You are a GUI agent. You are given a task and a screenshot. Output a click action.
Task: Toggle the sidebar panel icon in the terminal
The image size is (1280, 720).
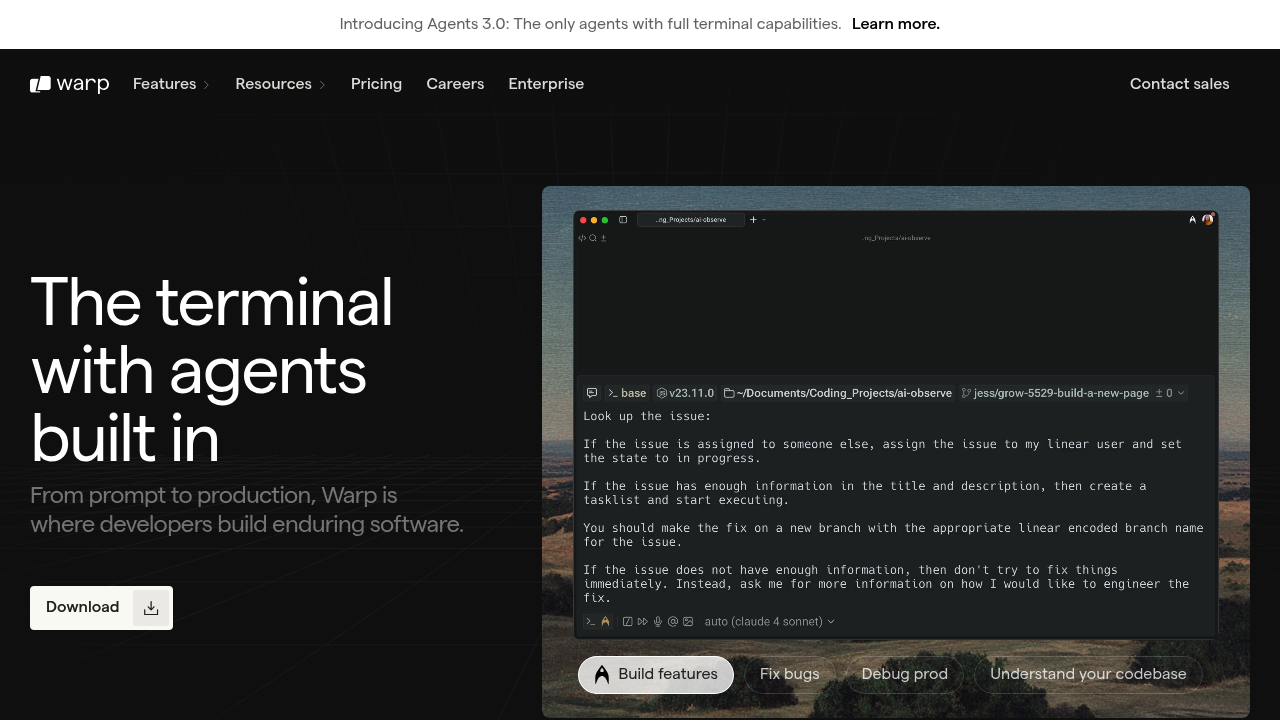pyautogui.click(x=623, y=220)
